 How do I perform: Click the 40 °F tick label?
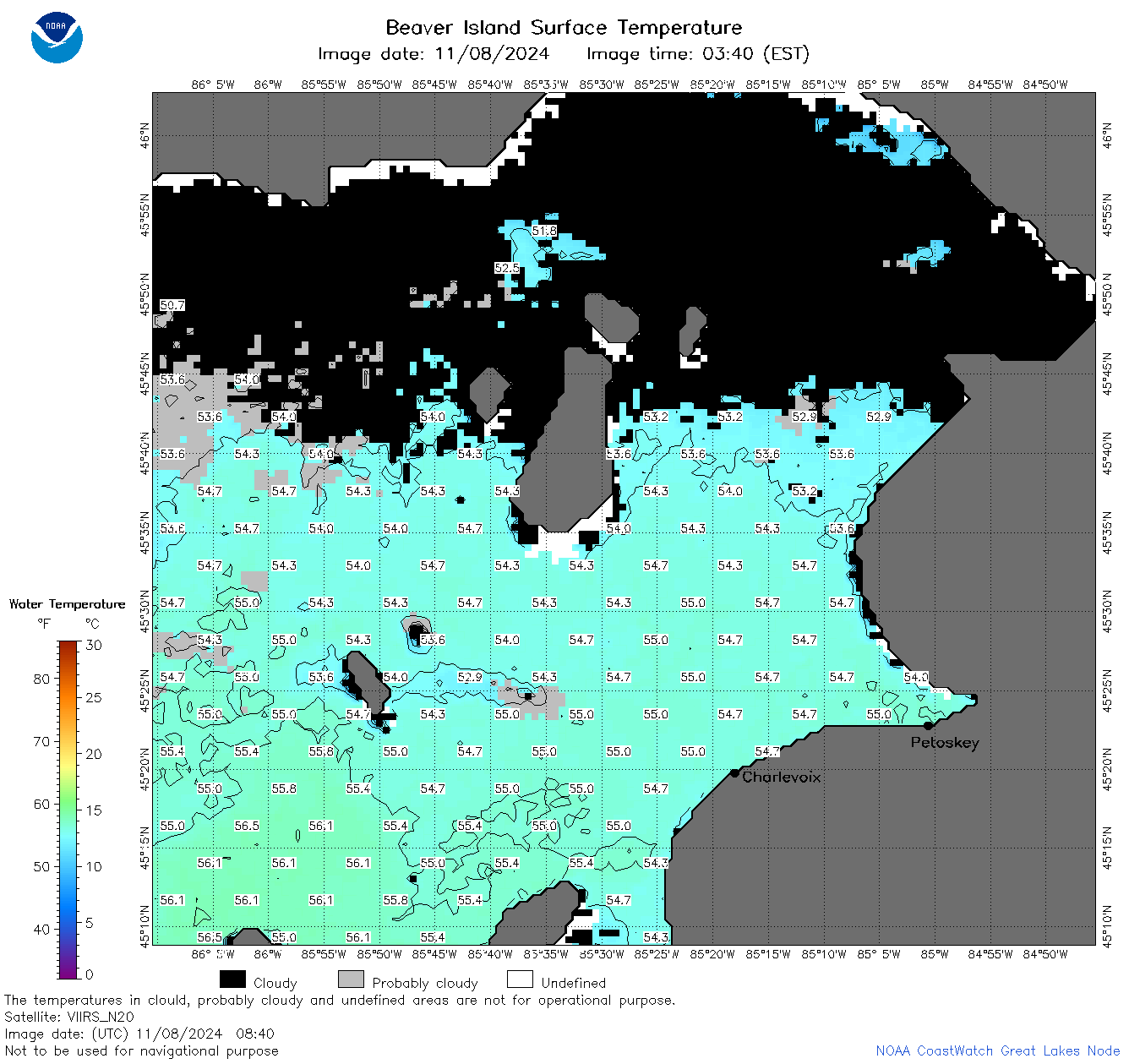tap(41, 929)
